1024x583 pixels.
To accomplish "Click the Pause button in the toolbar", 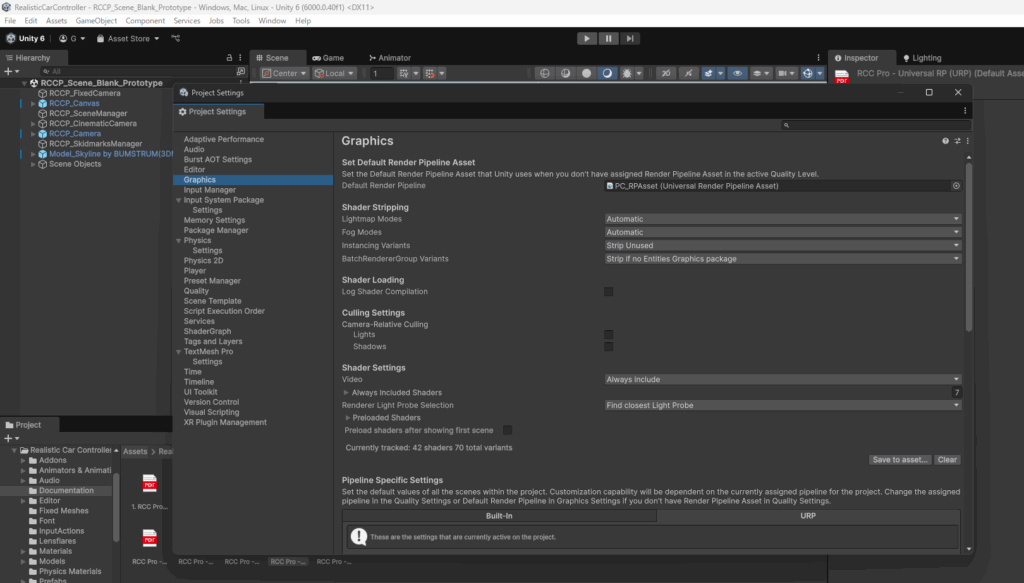I will pos(608,38).
